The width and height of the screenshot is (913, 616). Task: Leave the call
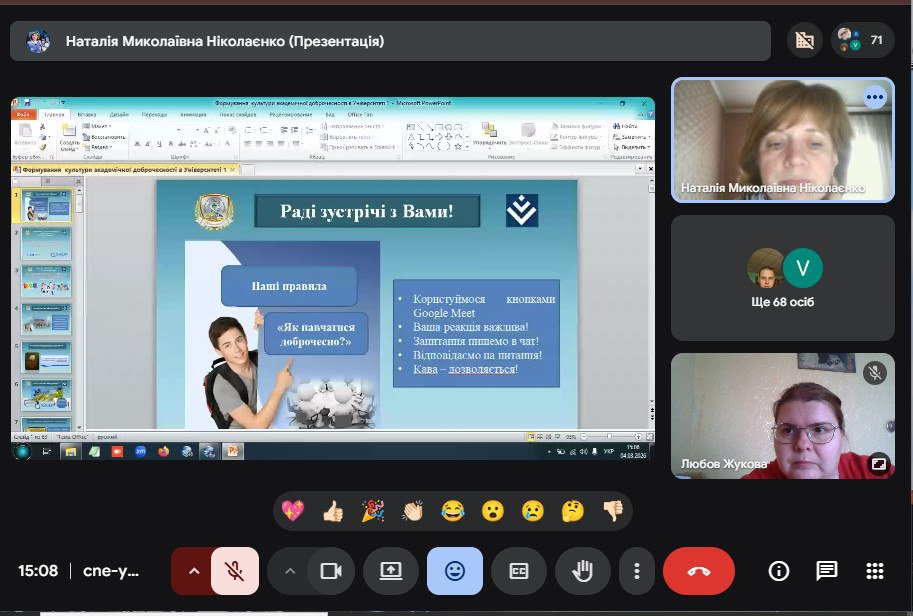(699, 571)
